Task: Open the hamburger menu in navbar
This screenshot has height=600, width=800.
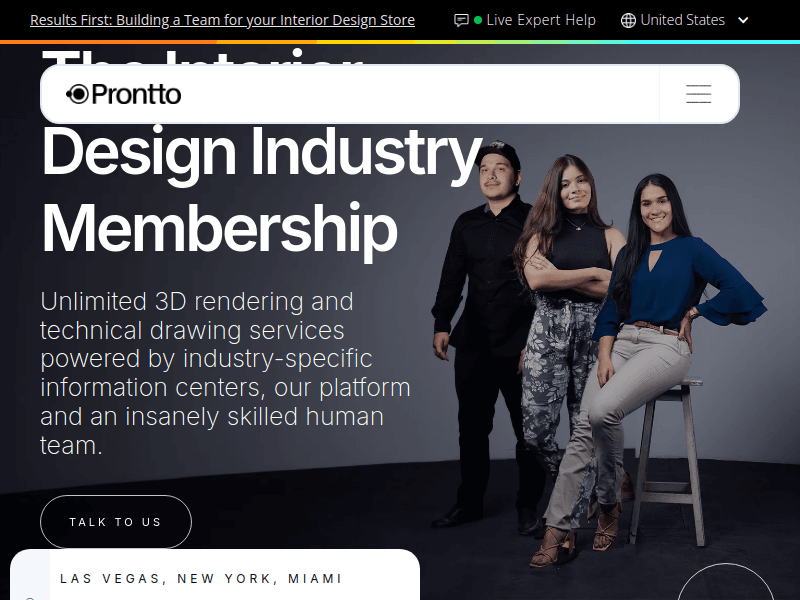Action: [698, 94]
